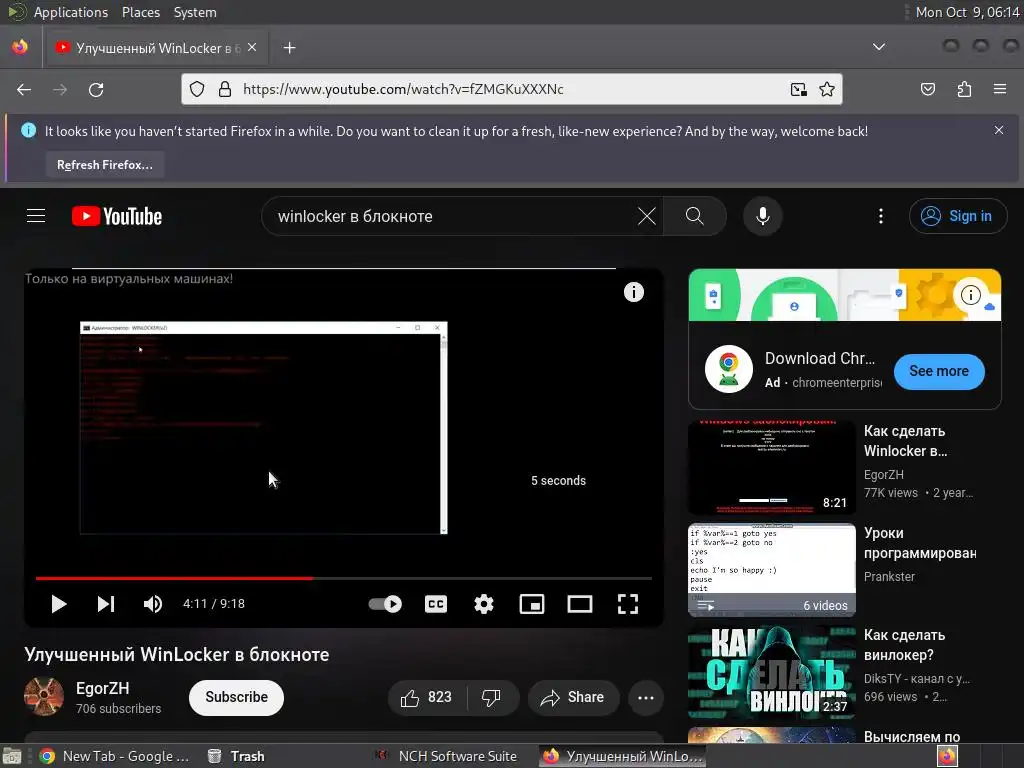The image size is (1024, 768).
Task: Open the Places menu
Action: coord(141,12)
